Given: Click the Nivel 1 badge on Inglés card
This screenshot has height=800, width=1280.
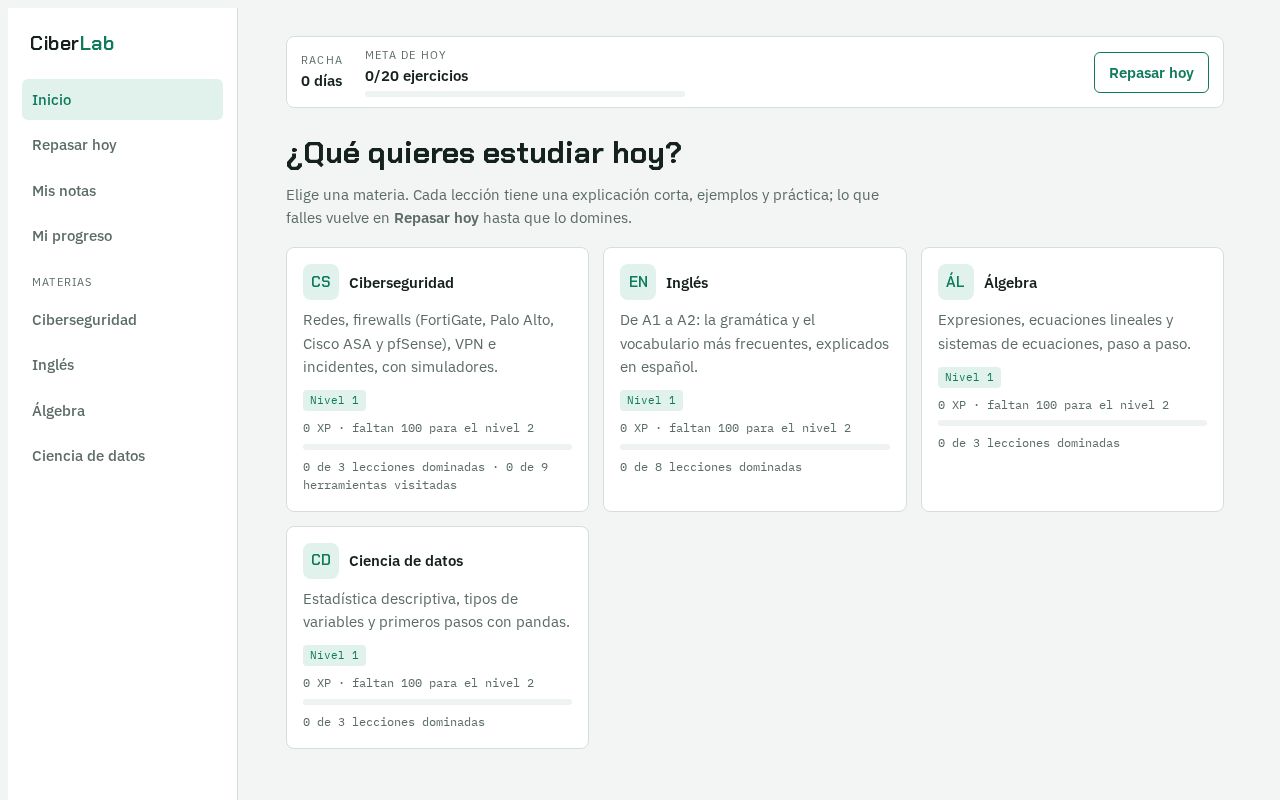Looking at the screenshot, I should click(x=651, y=400).
